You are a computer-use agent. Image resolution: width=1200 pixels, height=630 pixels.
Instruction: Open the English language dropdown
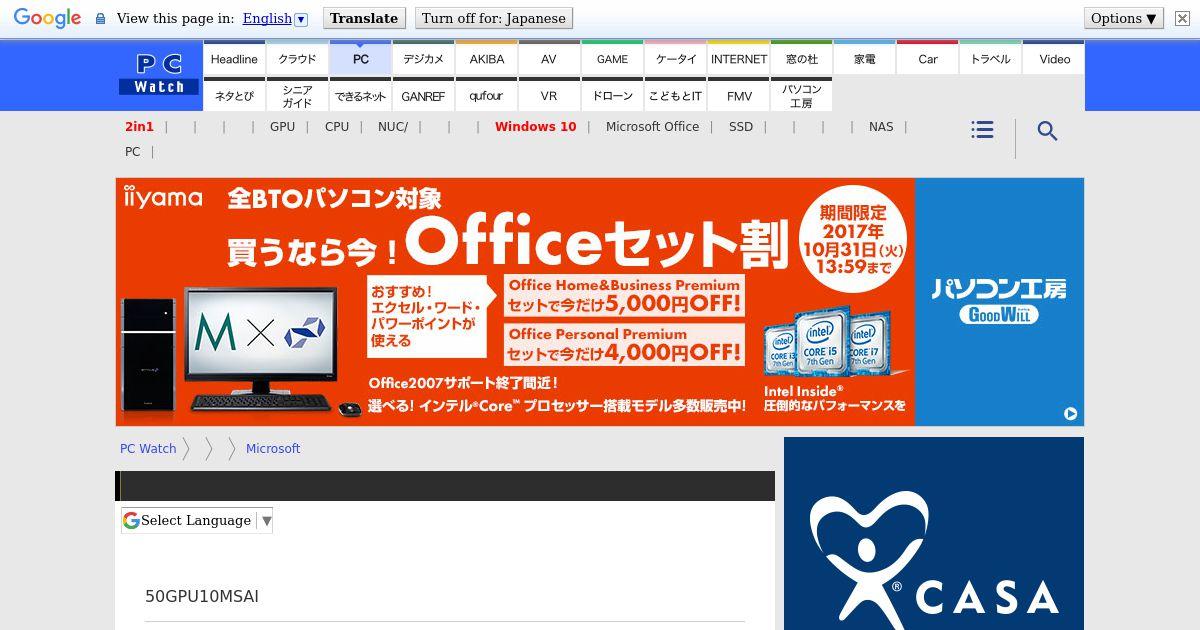click(x=275, y=18)
